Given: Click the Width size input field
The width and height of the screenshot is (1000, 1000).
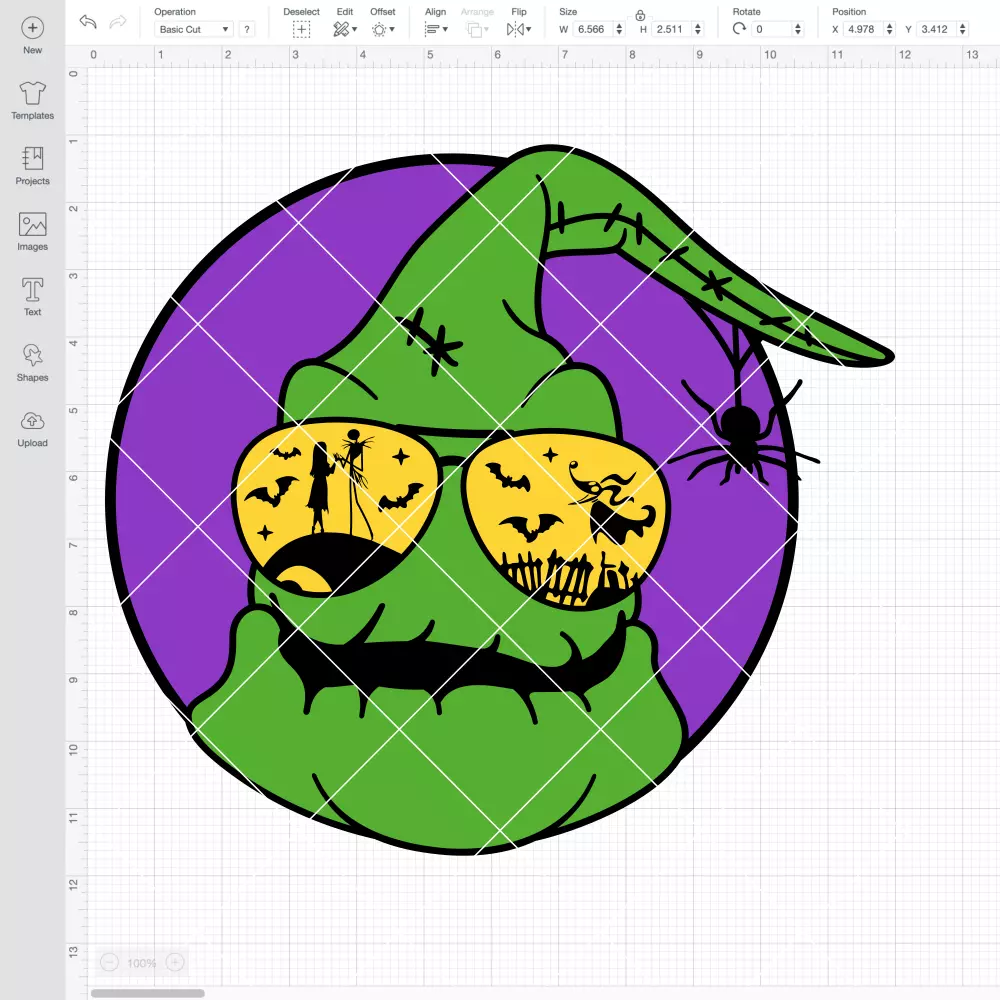Looking at the screenshot, I should tap(592, 29).
